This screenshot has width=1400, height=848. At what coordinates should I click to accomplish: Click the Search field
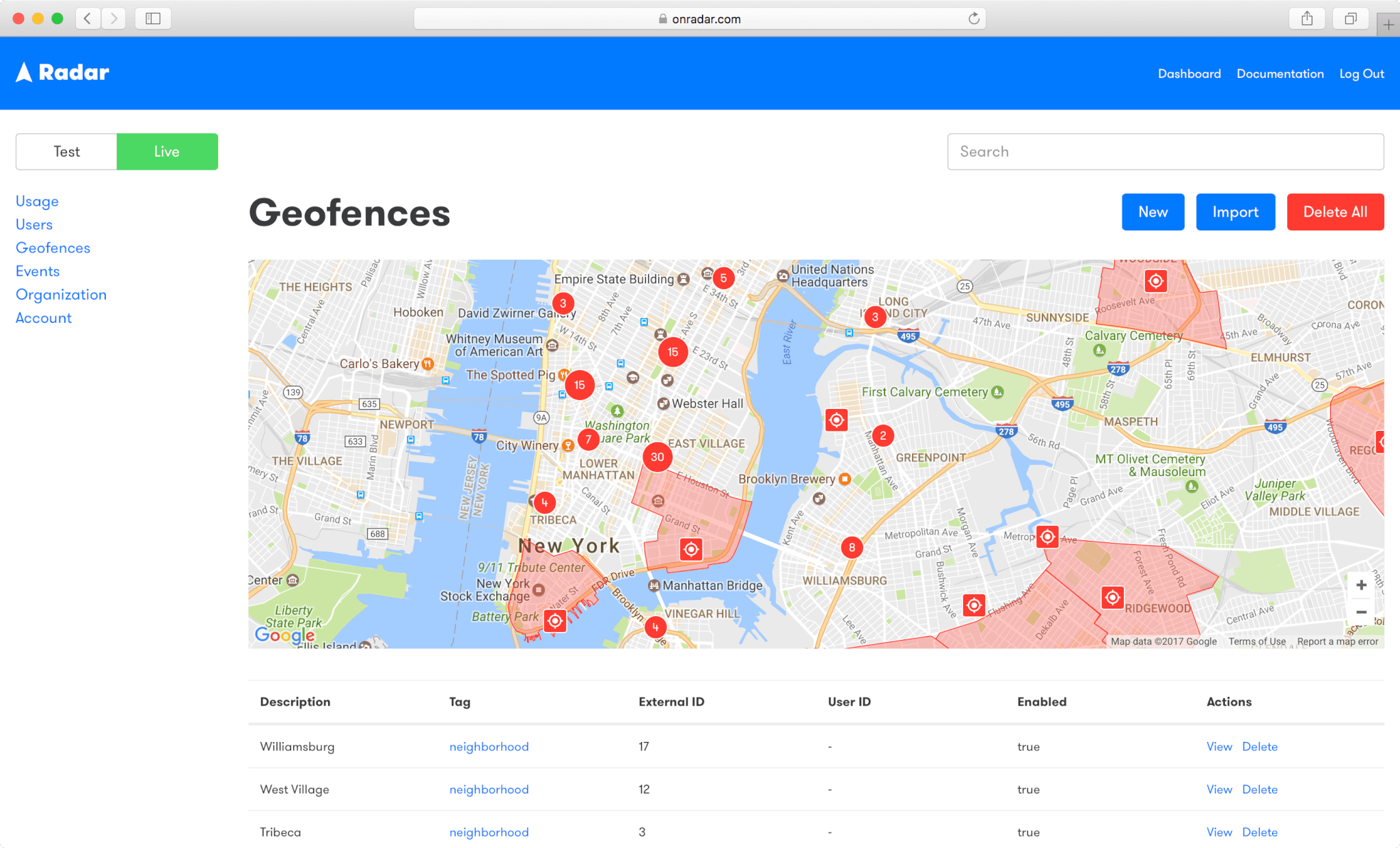pos(1166,152)
